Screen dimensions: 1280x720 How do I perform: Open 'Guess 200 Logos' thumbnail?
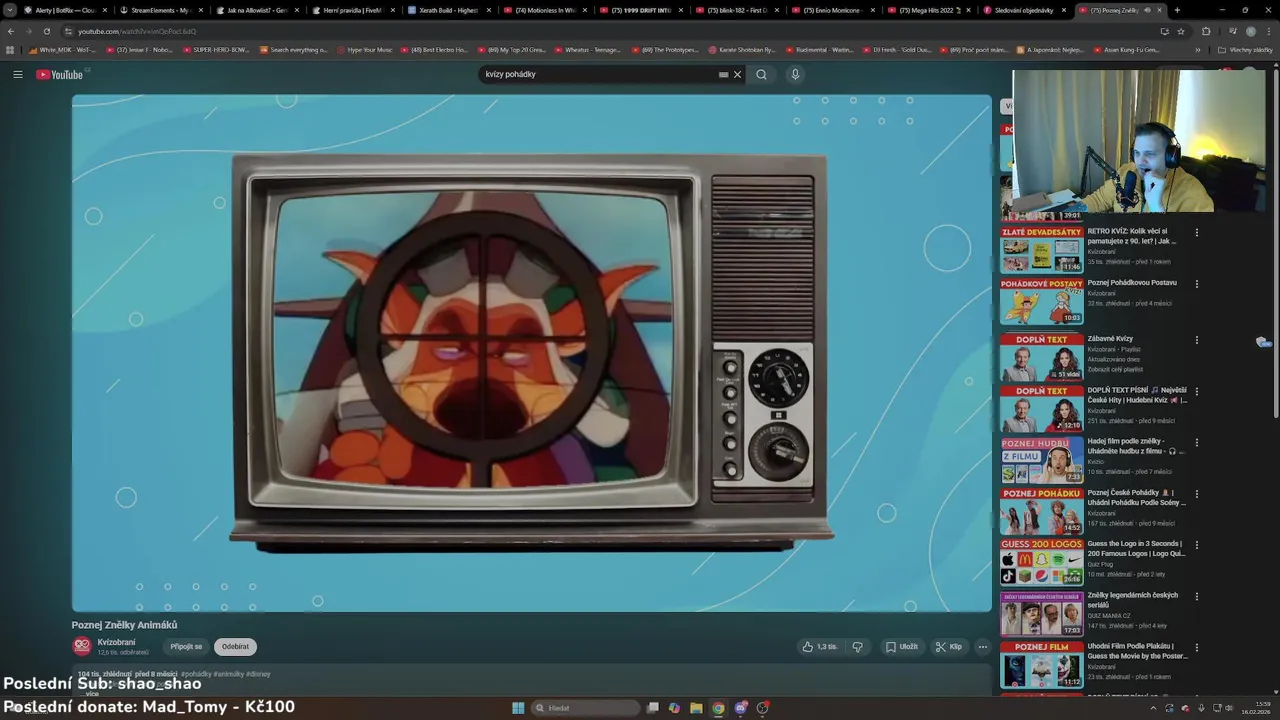tap(1042, 562)
